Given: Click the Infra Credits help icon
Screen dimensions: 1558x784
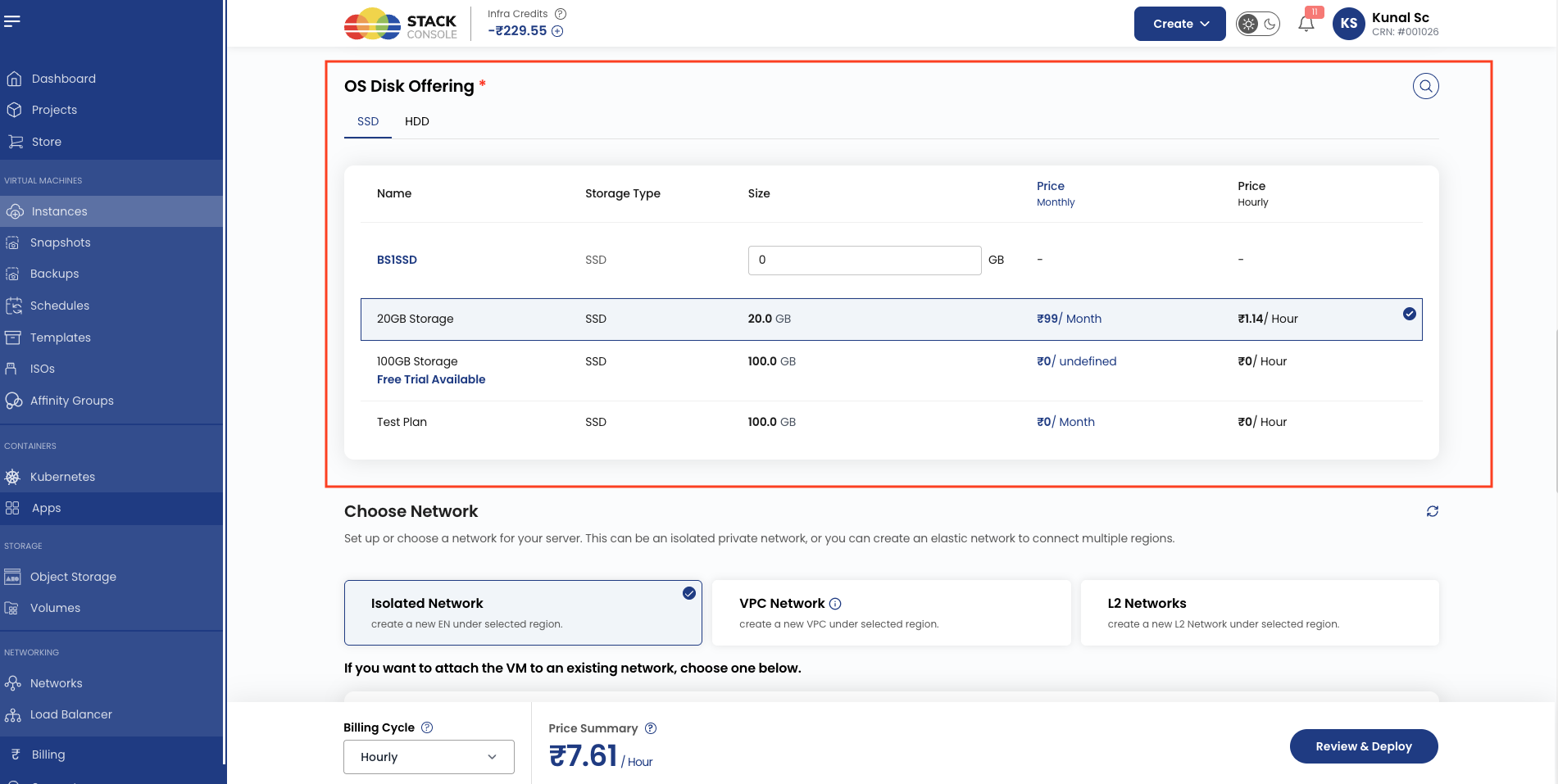Looking at the screenshot, I should click(561, 14).
